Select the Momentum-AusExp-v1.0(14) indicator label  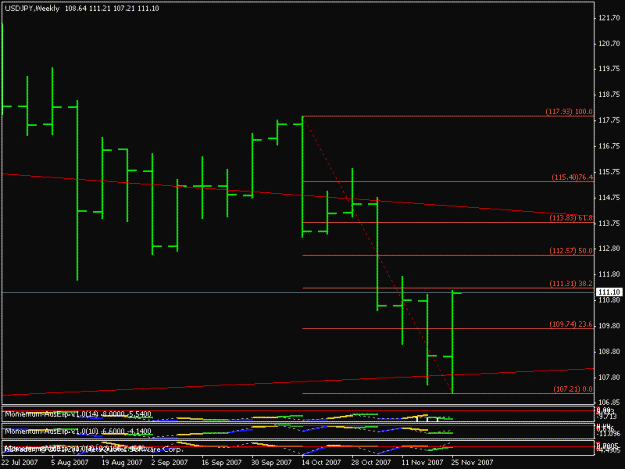tap(78, 414)
